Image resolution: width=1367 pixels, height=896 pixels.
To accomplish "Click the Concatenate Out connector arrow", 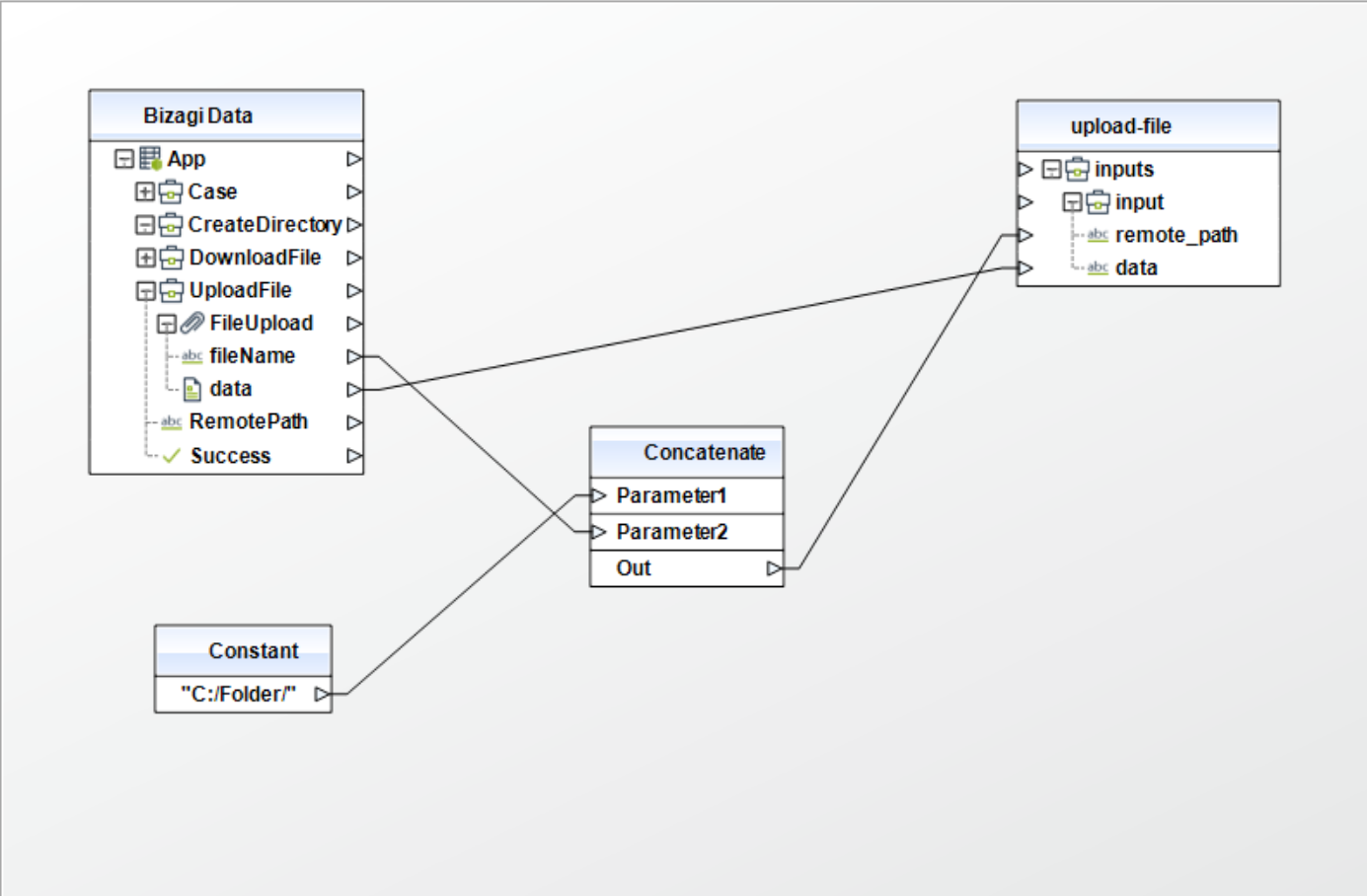I will [775, 568].
